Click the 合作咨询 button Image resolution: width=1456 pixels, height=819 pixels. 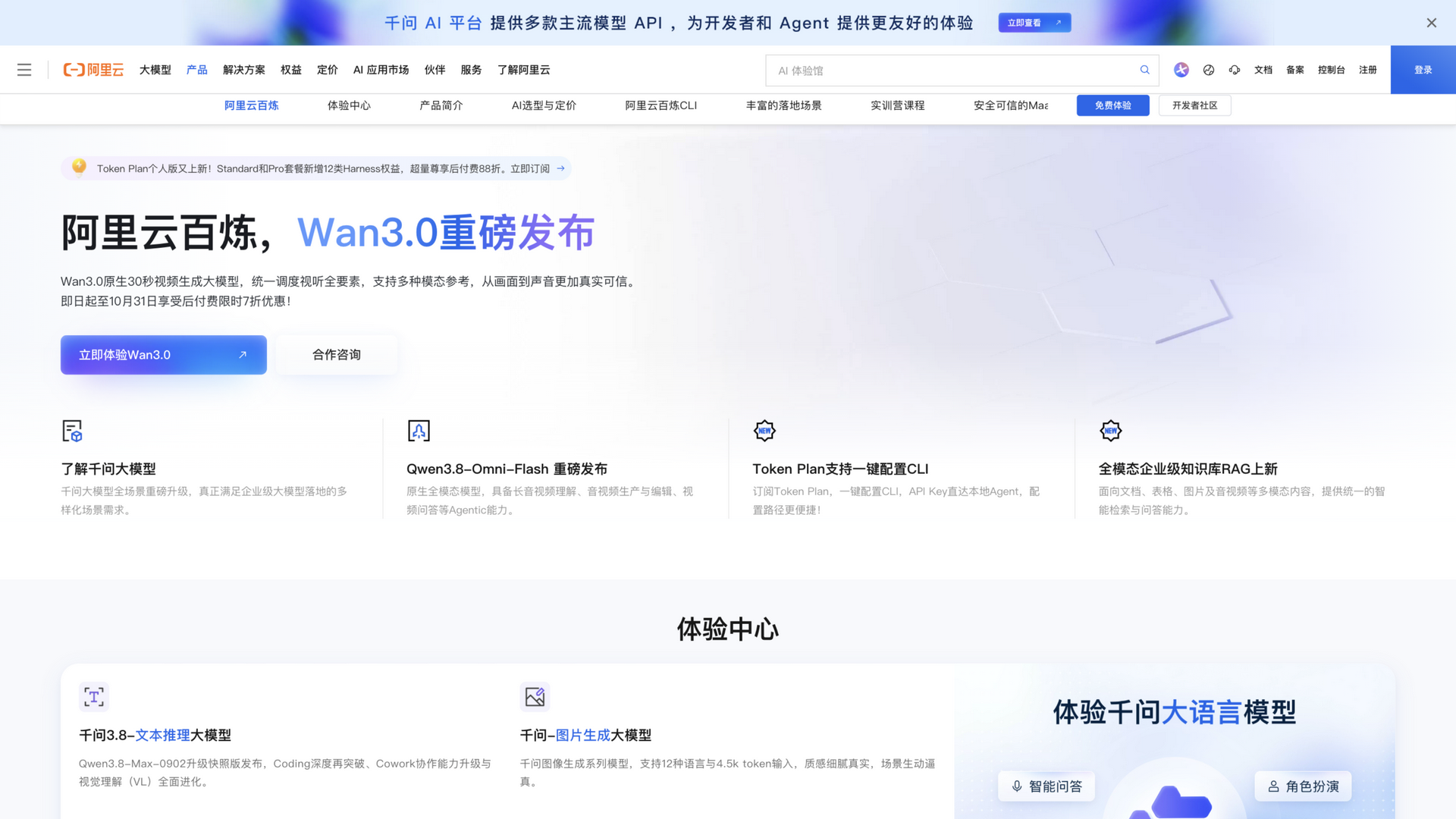[337, 355]
